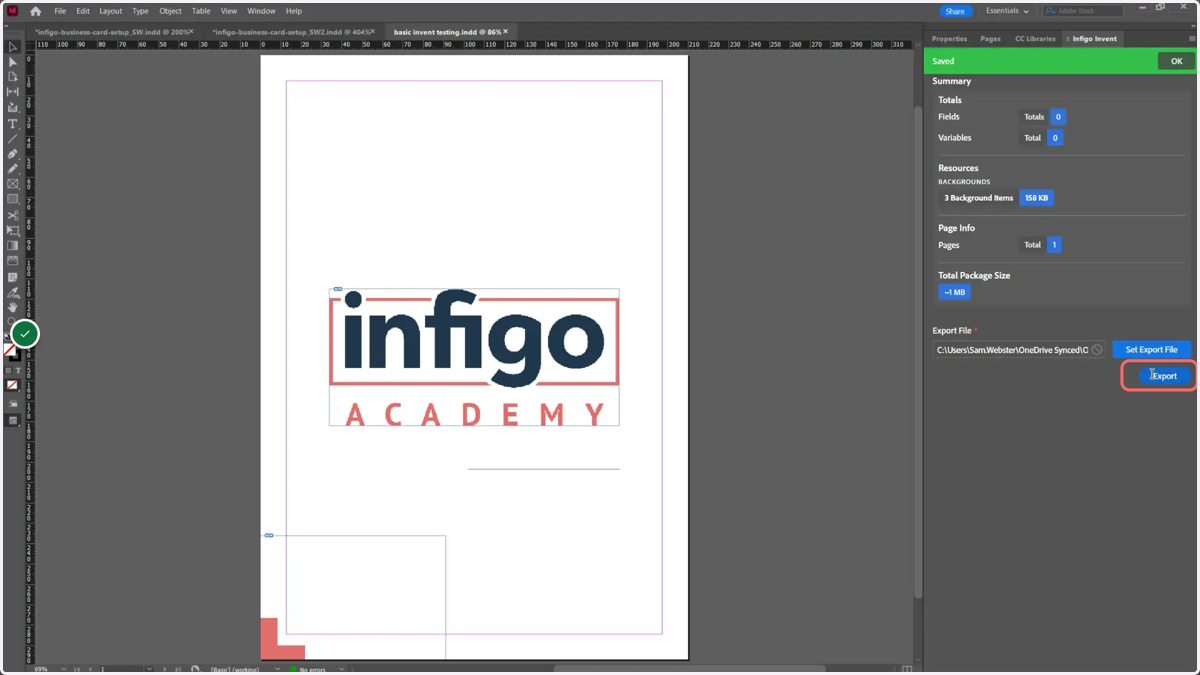This screenshot has height=675, width=1200.
Task: Select the Hand tool
Action: tap(13, 308)
